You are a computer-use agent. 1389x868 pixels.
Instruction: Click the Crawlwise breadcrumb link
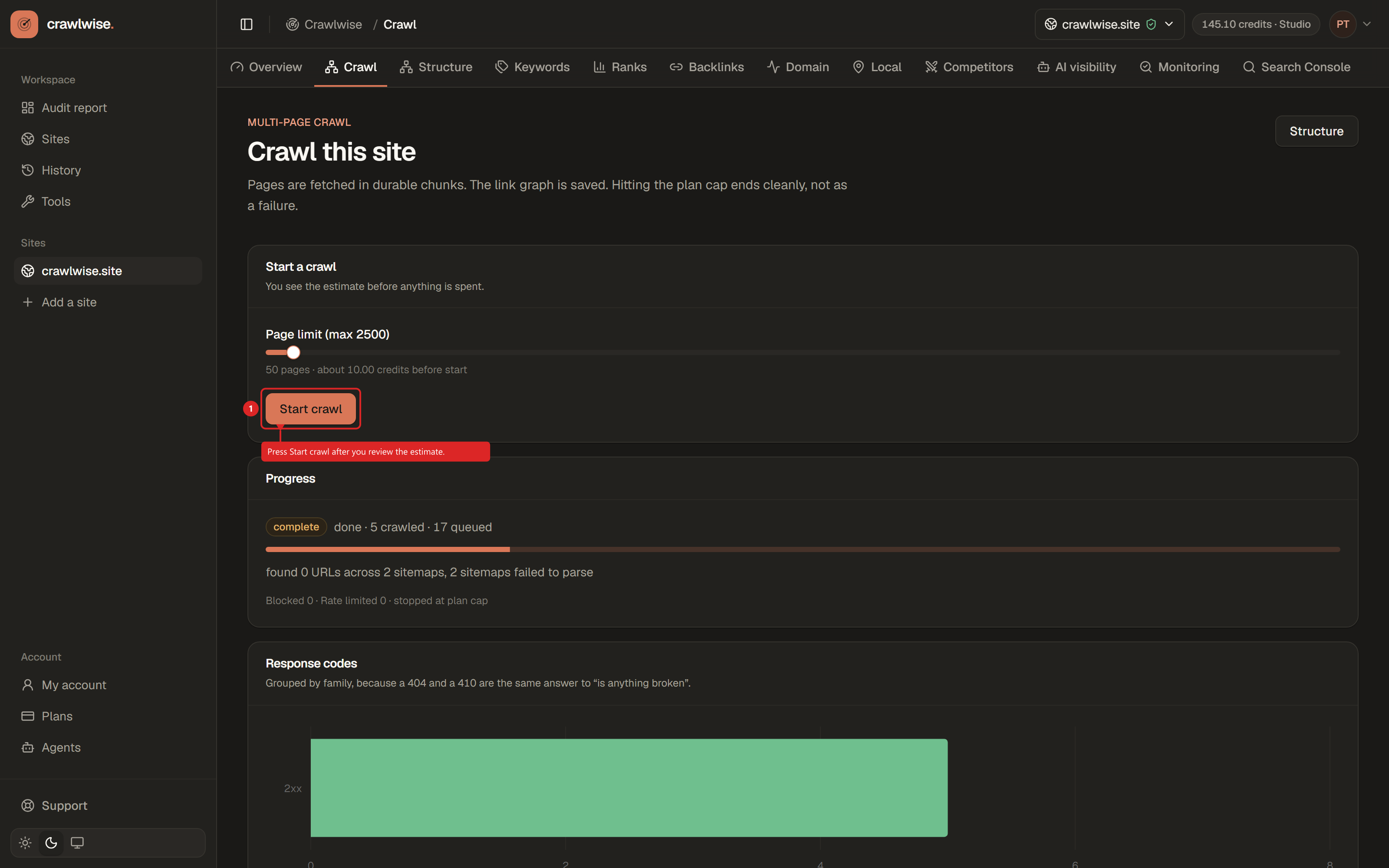(333, 24)
